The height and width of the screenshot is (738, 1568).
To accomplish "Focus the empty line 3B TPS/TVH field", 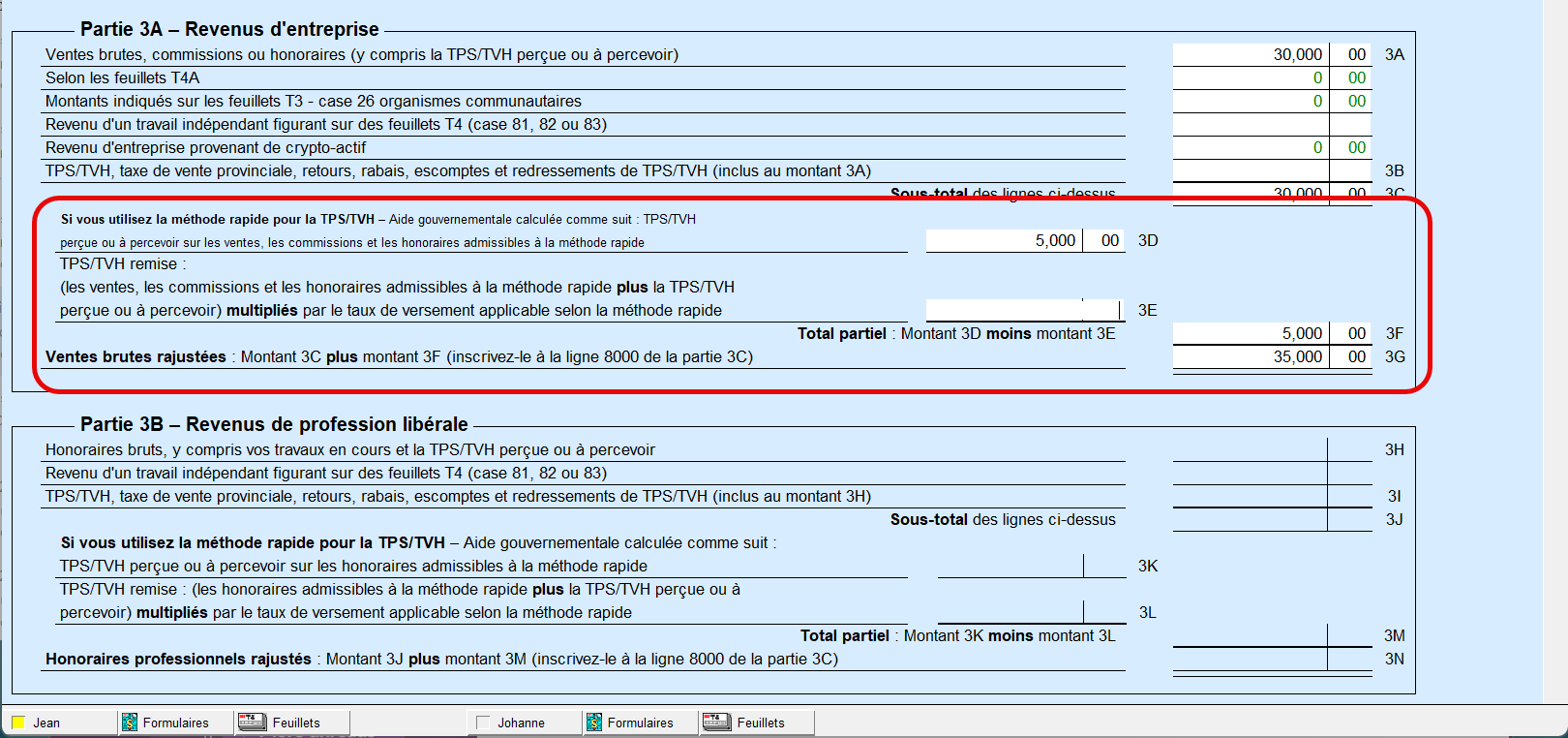I will [1272, 170].
